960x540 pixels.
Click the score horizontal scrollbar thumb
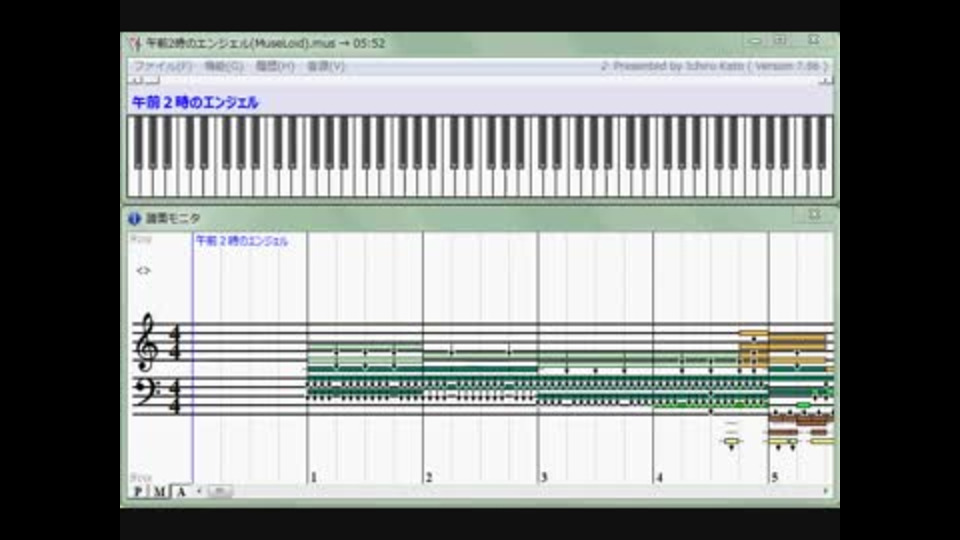pyautogui.click(x=219, y=491)
